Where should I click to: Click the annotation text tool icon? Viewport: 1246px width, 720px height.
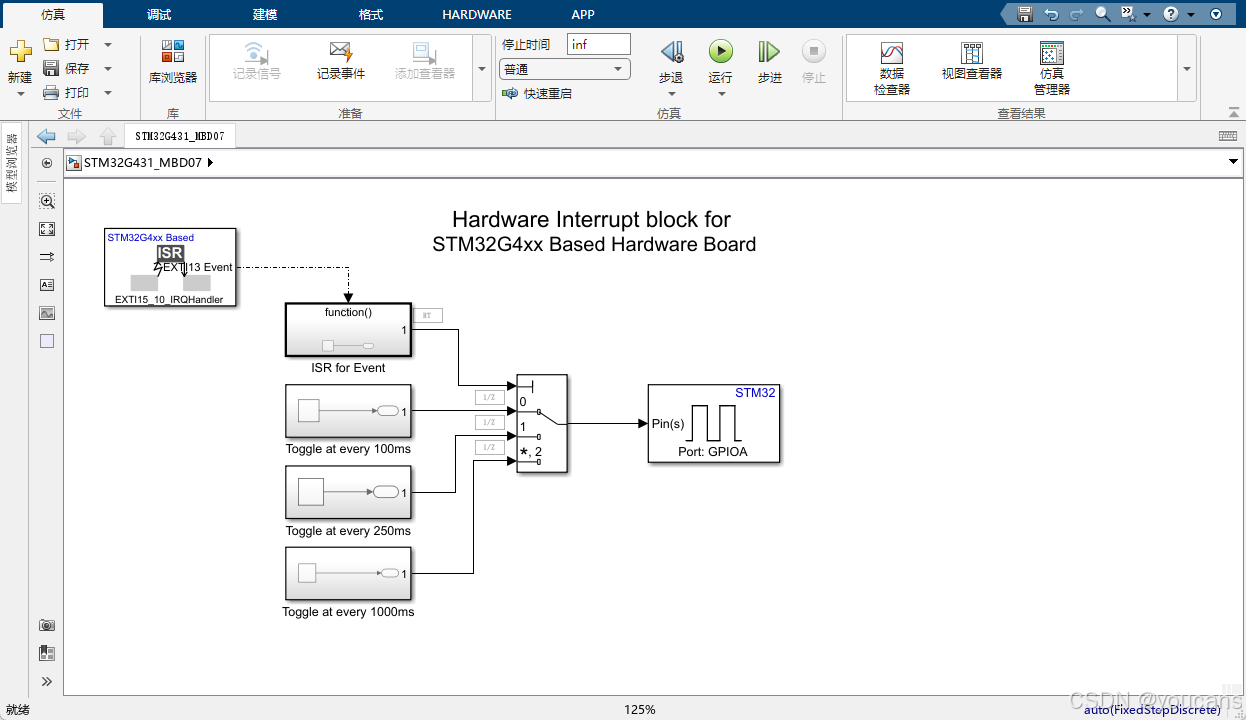(x=47, y=285)
